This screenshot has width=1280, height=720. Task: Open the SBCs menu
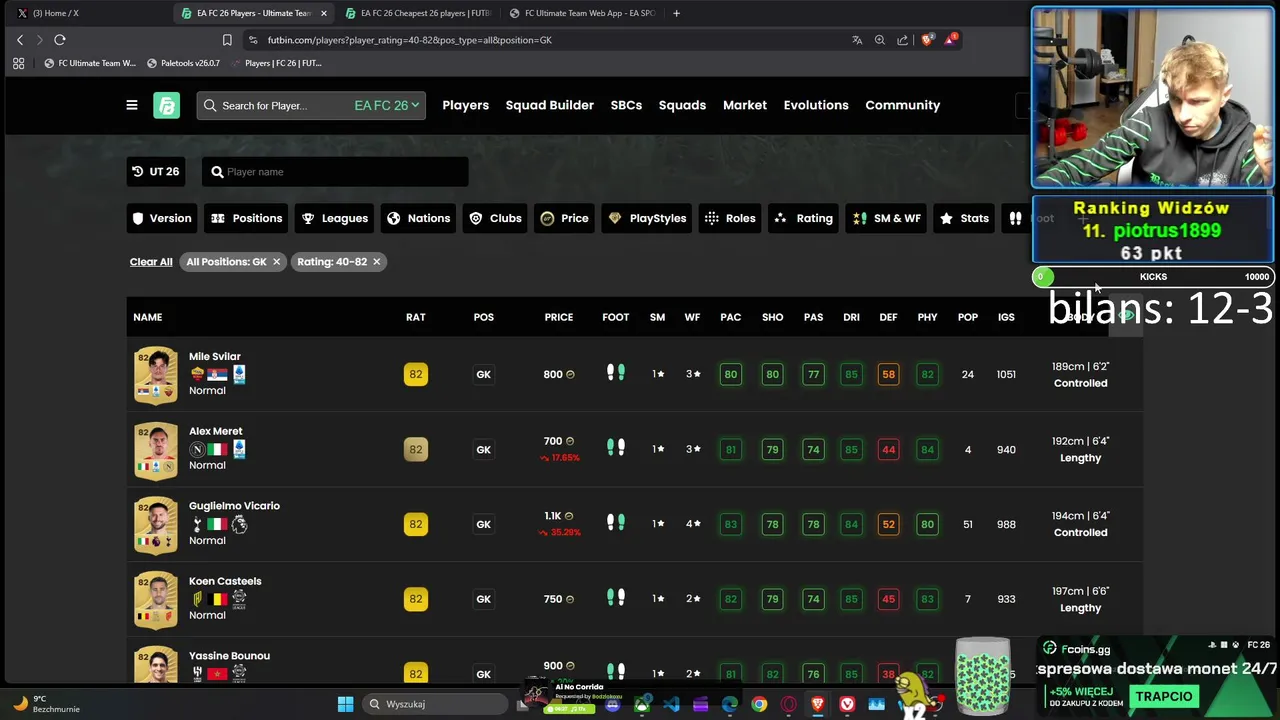click(626, 105)
